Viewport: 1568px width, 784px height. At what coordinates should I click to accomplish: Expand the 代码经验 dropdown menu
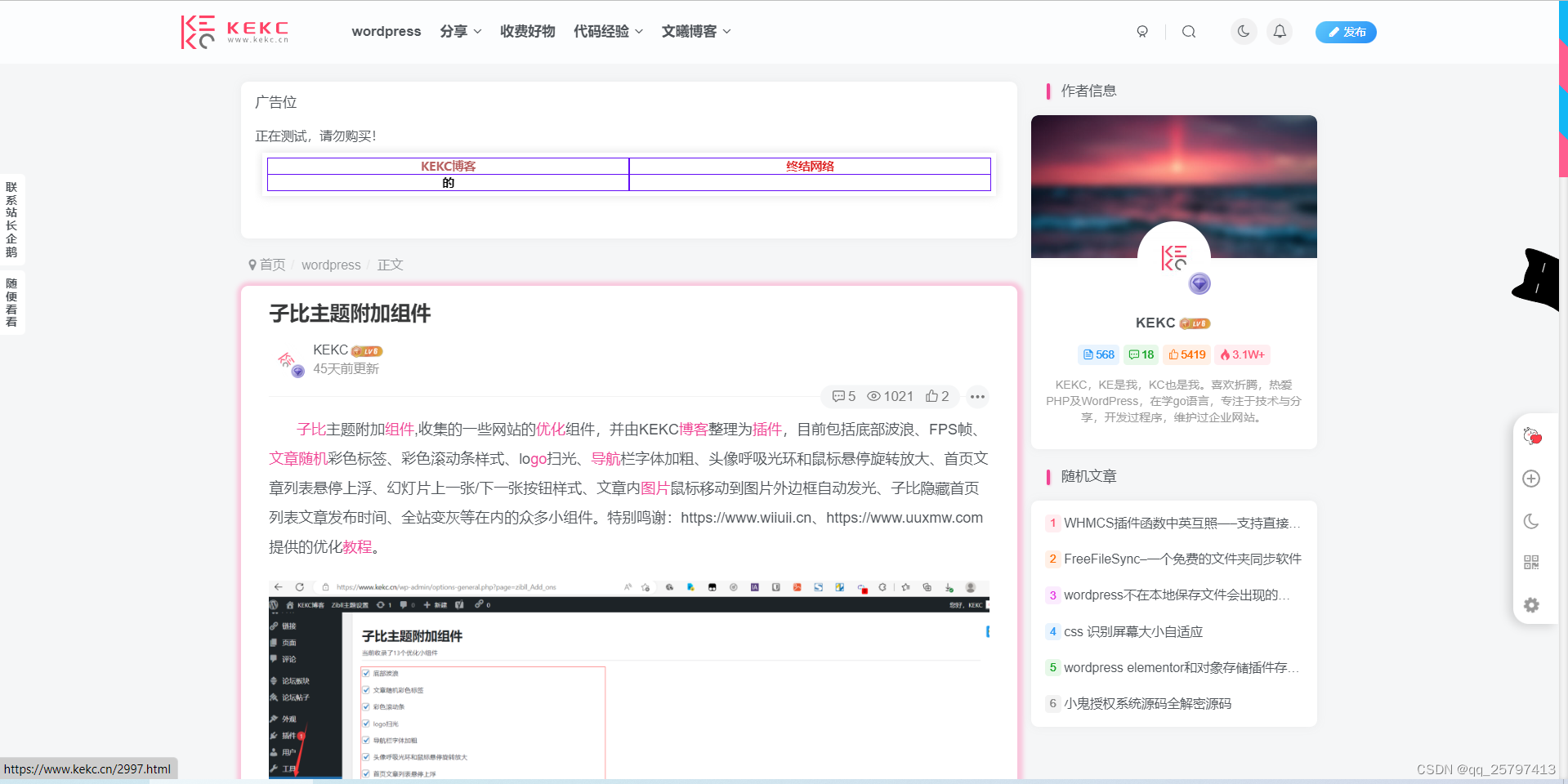pyautogui.click(x=608, y=31)
